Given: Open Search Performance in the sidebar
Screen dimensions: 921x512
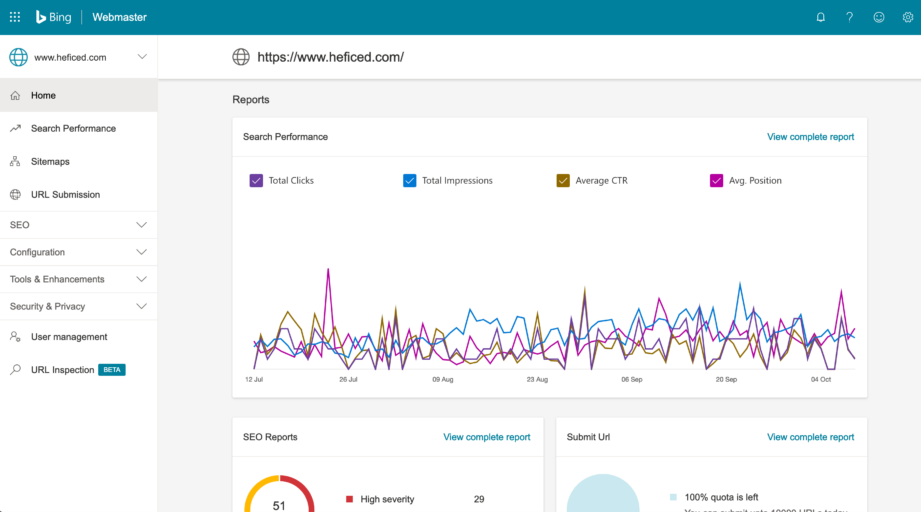Looking at the screenshot, I should 79,128.
